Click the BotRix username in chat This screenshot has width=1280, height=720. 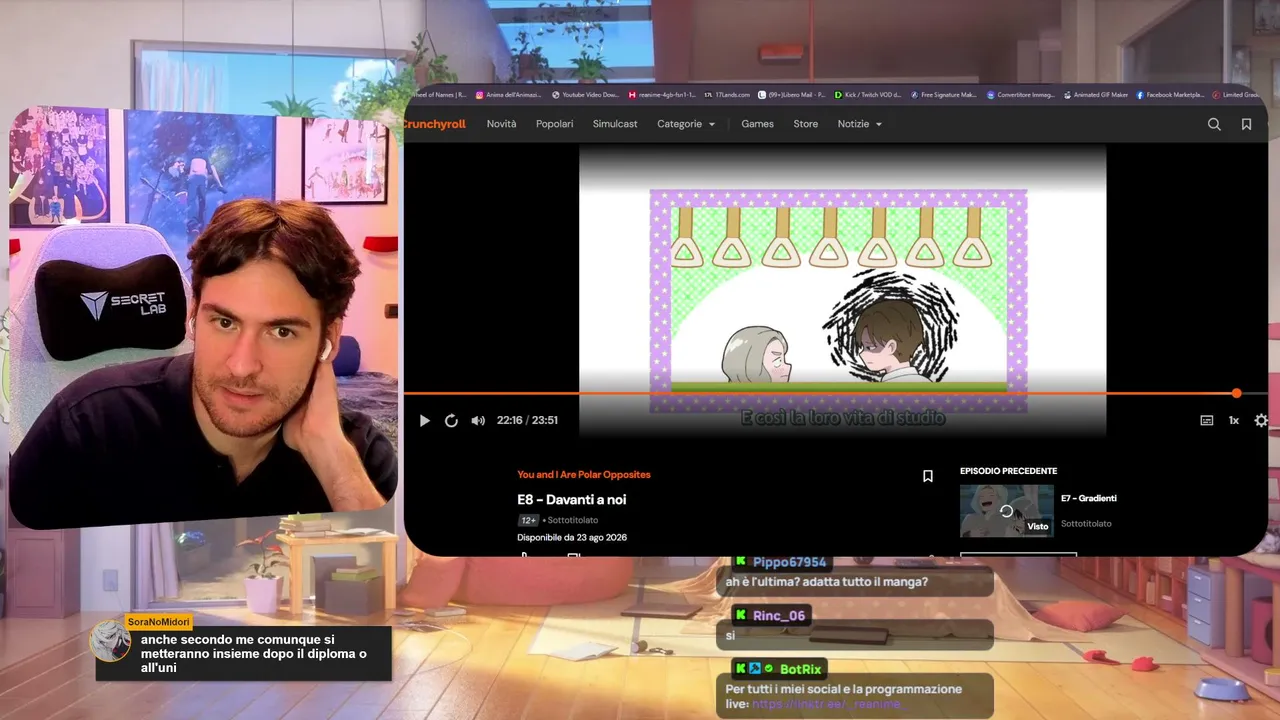(802, 669)
